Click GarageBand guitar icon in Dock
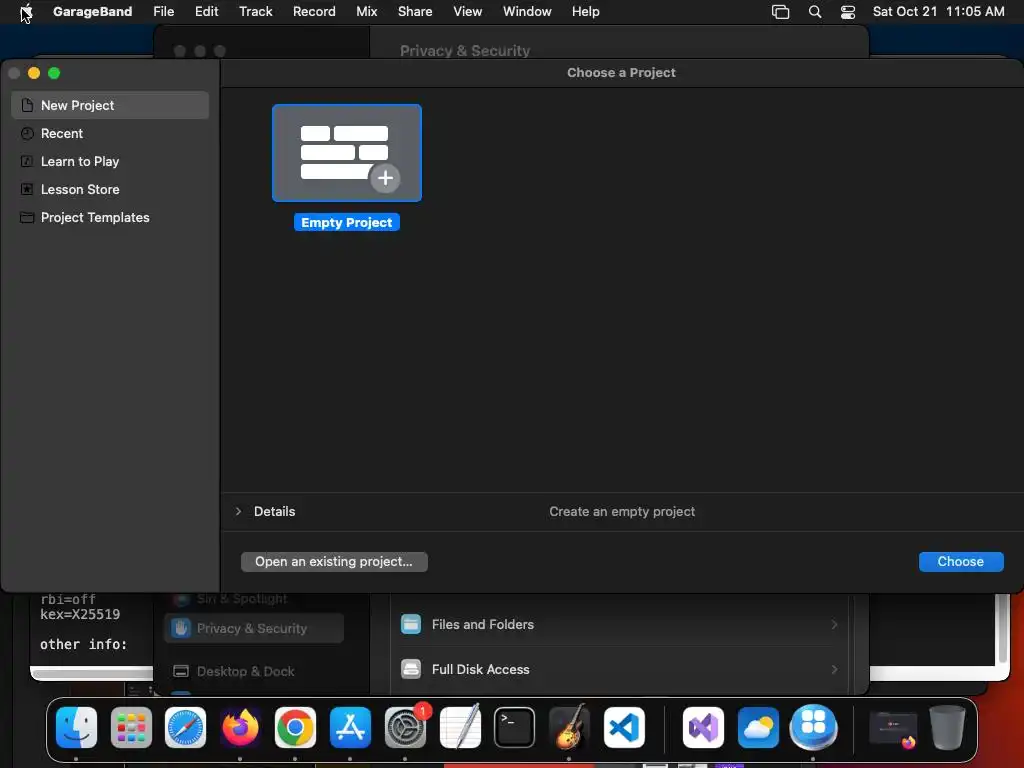 click(569, 728)
